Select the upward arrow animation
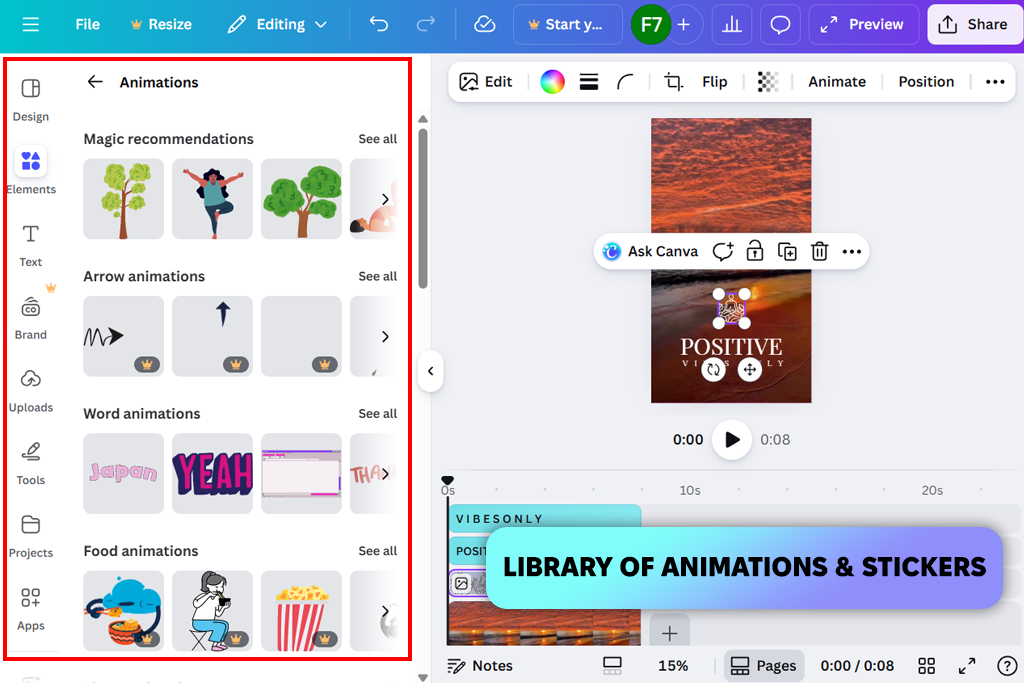 click(212, 336)
